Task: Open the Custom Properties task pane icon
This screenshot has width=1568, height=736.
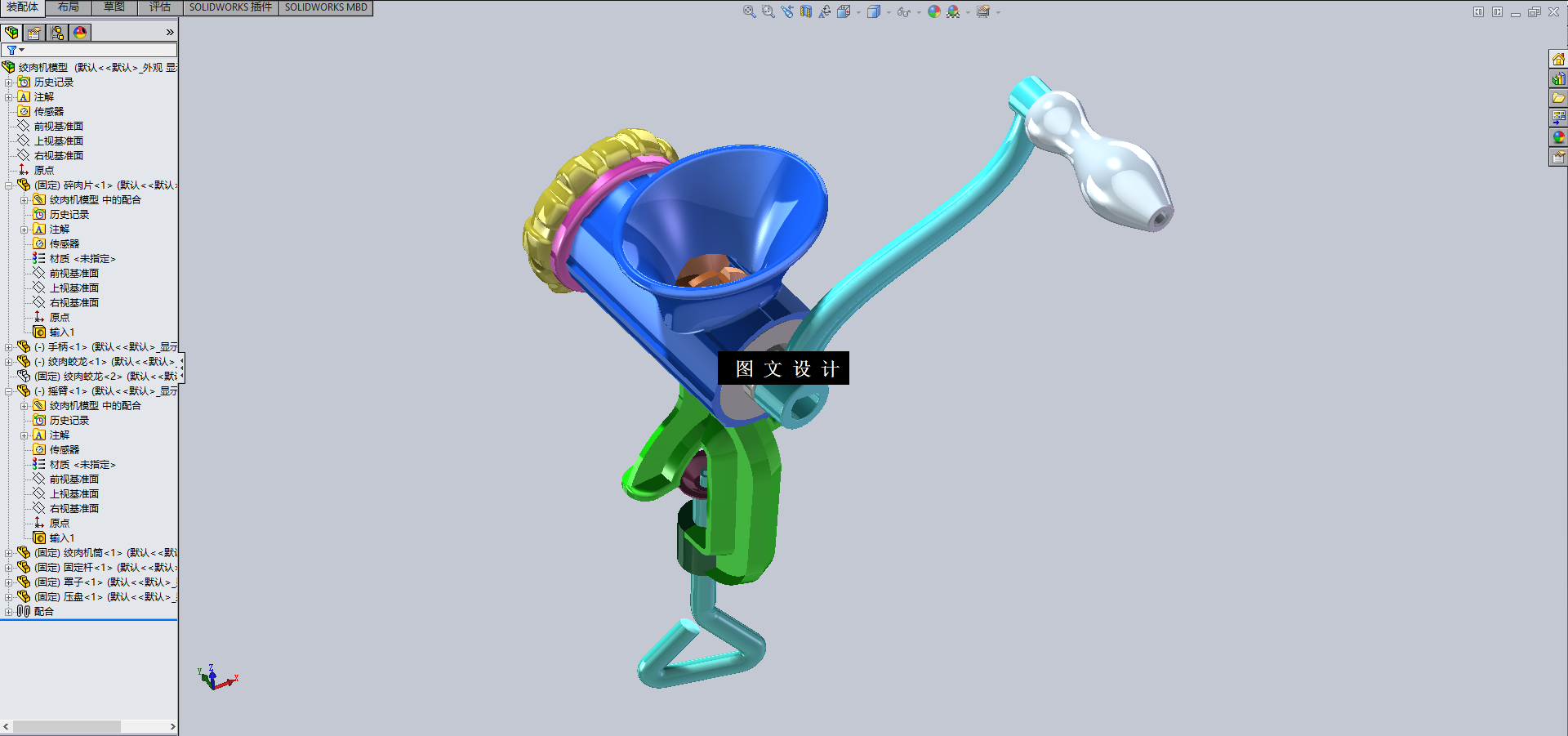Action: tap(1558, 157)
